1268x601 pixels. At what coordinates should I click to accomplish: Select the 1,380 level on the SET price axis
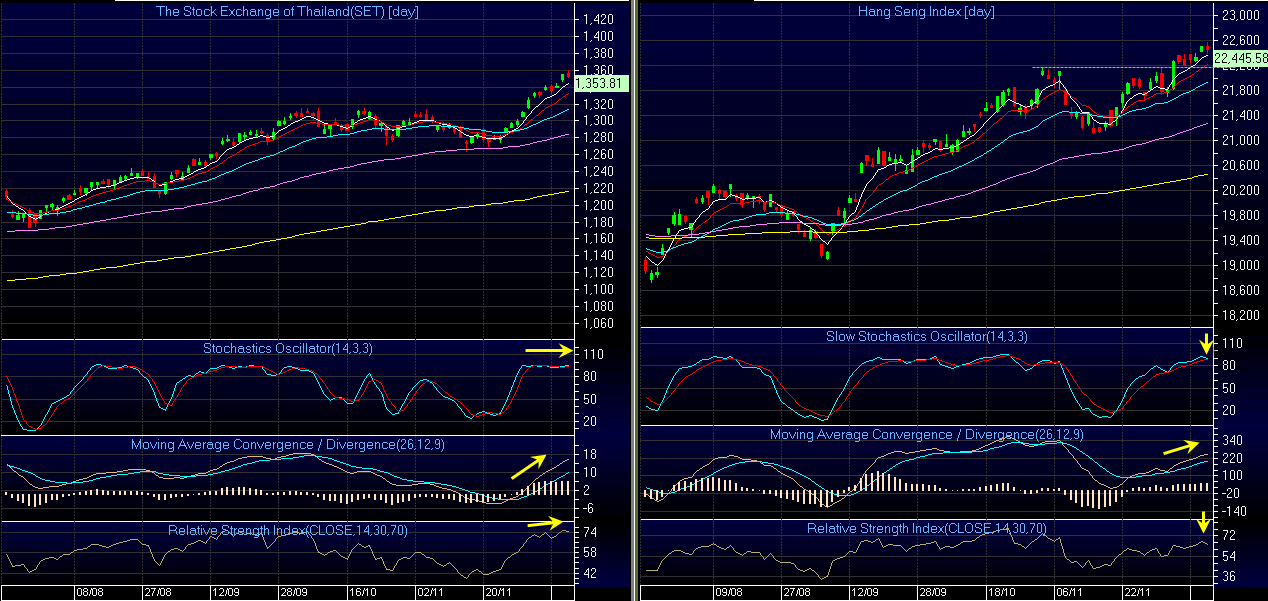tap(597, 54)
